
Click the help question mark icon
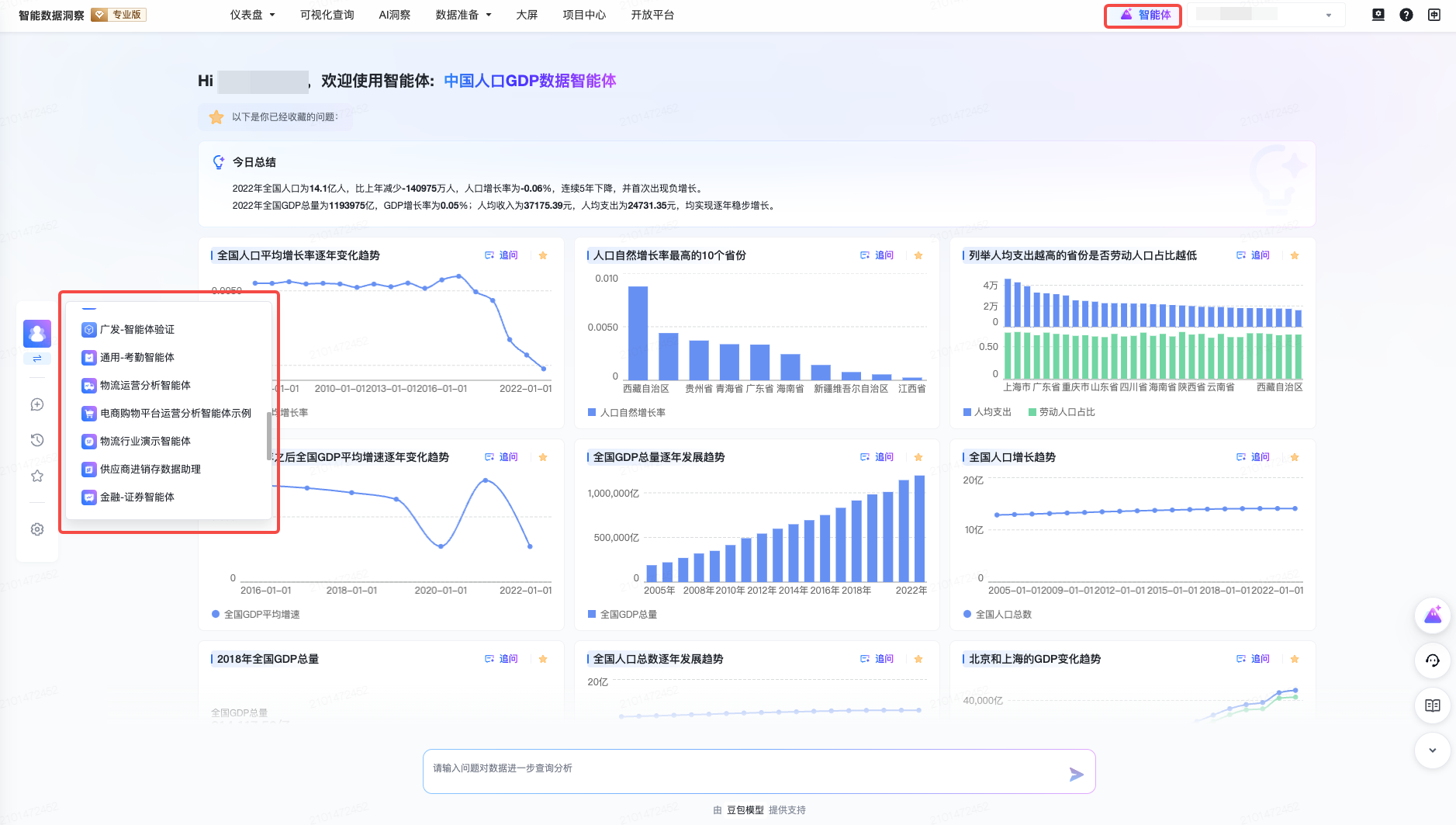(x=1406, y=15)
